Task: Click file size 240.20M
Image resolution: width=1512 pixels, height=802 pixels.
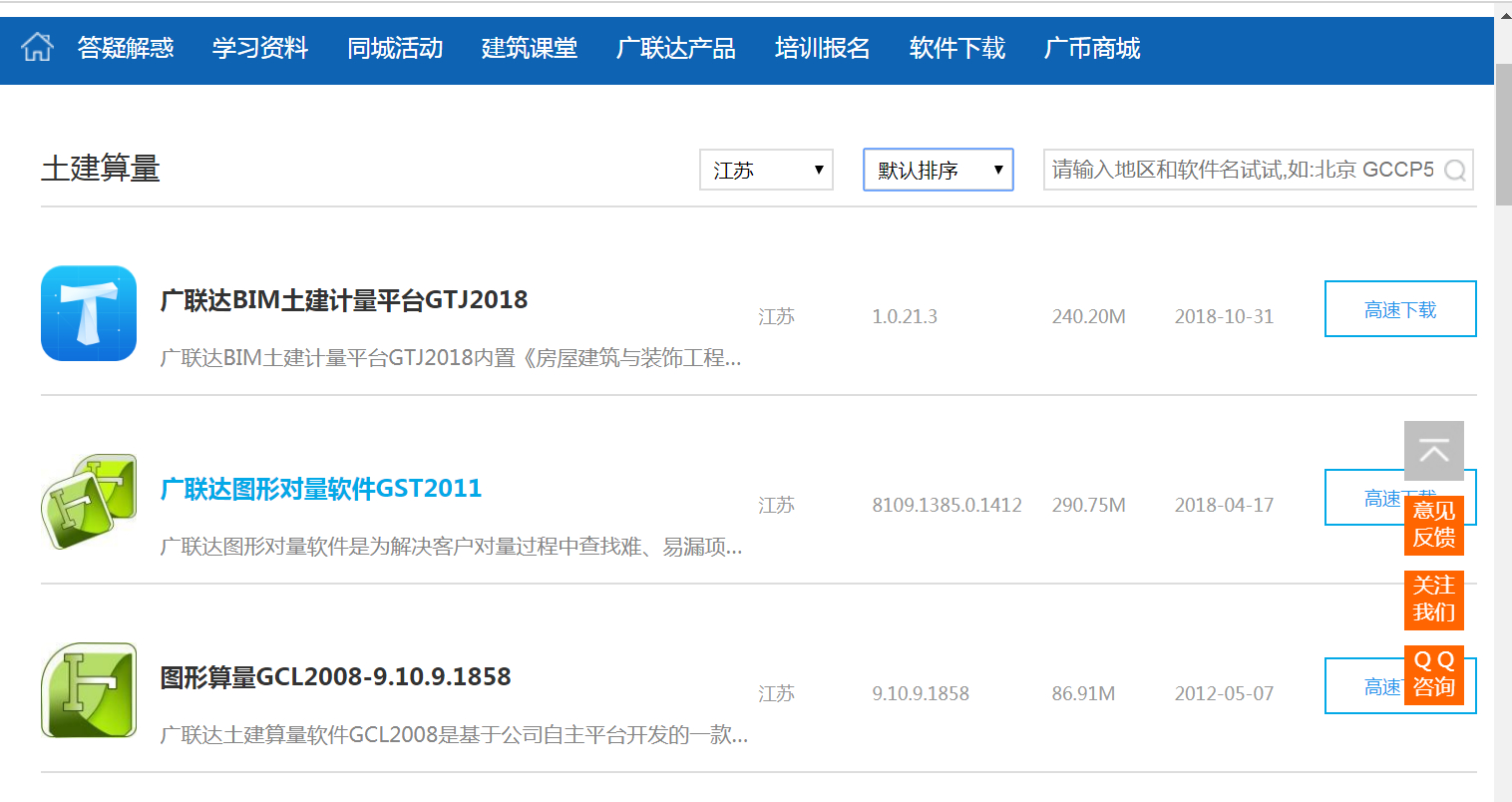Action: coord(1088,316)
